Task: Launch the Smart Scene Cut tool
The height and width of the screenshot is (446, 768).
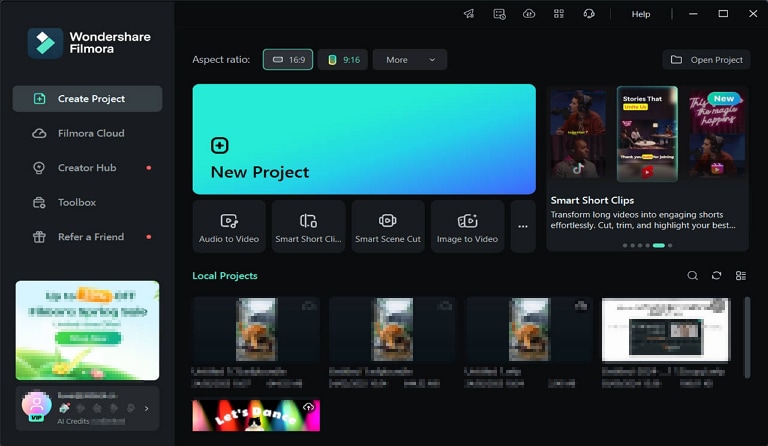Action: coord(388,226)
